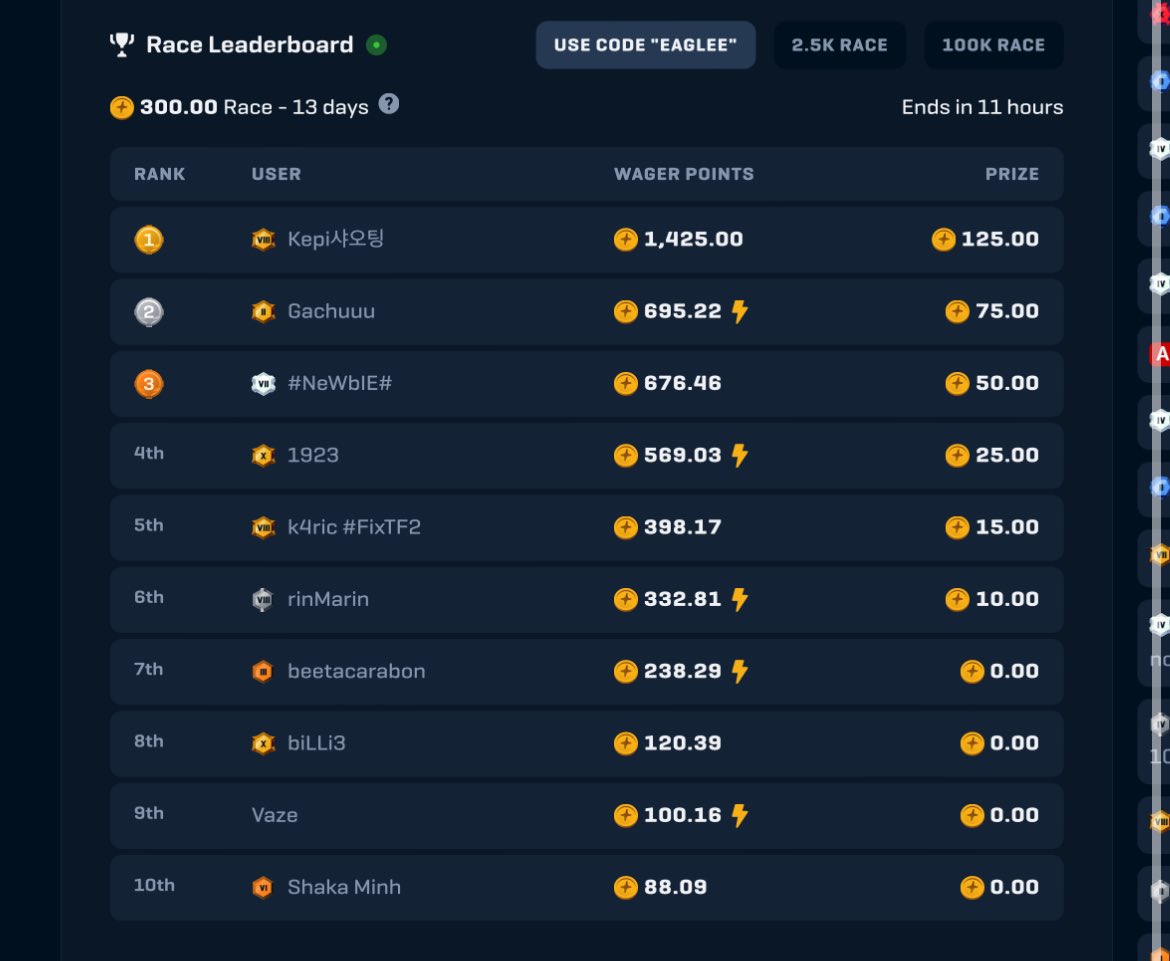1170x961 pixels.
Task: Click beetacarabon's orange level badge
Action: pos(263,672)
